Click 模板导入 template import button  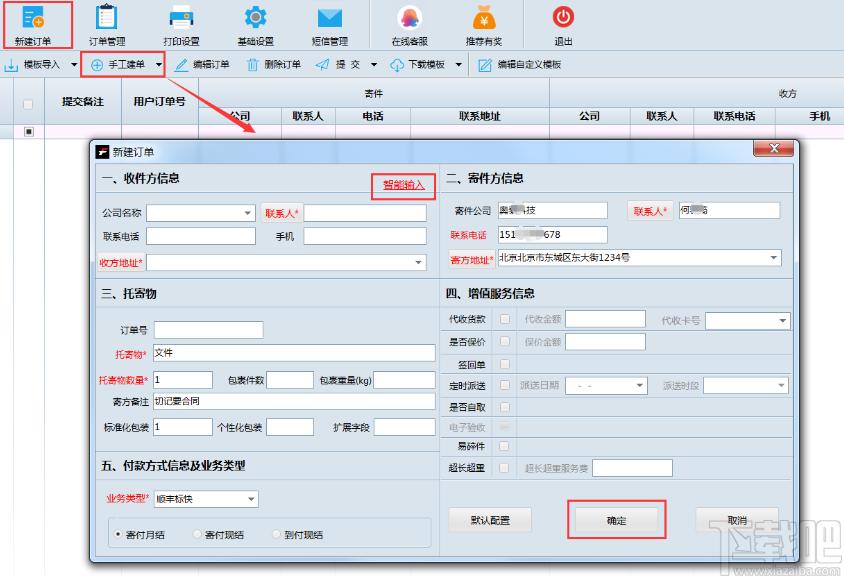[33, 65]
